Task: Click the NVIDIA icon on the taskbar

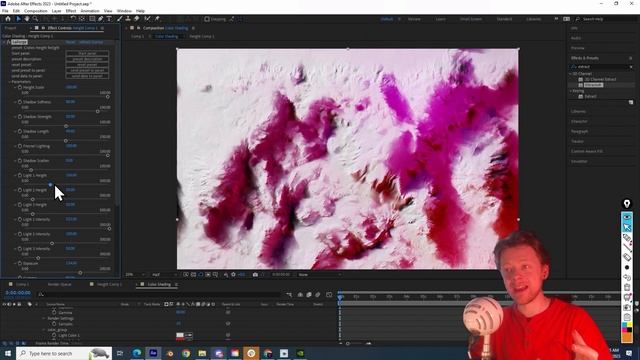Action: coord(300,353)
